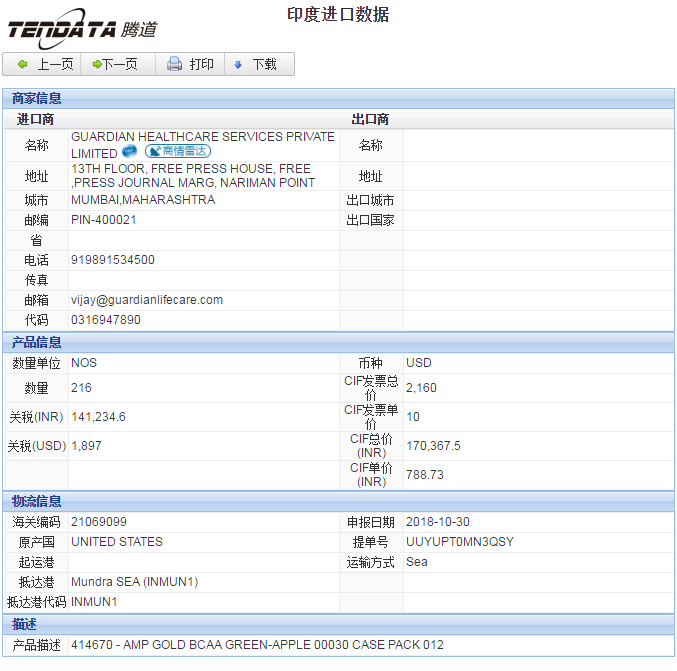
Task: Select CIF invoice unit price 10
Action: [x=413, y=417]
